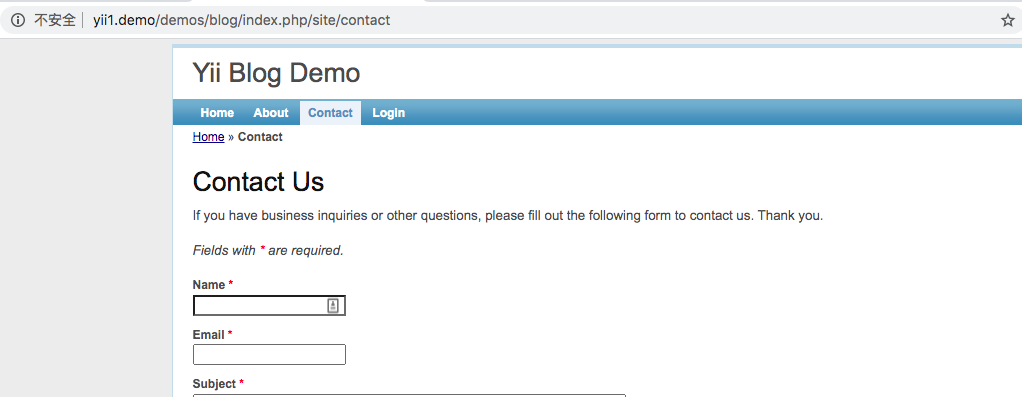The height and width of the screenshot is (397, 1022).
Task: Click the Contact breadcrumb text
Action: (x=260, y=137)
